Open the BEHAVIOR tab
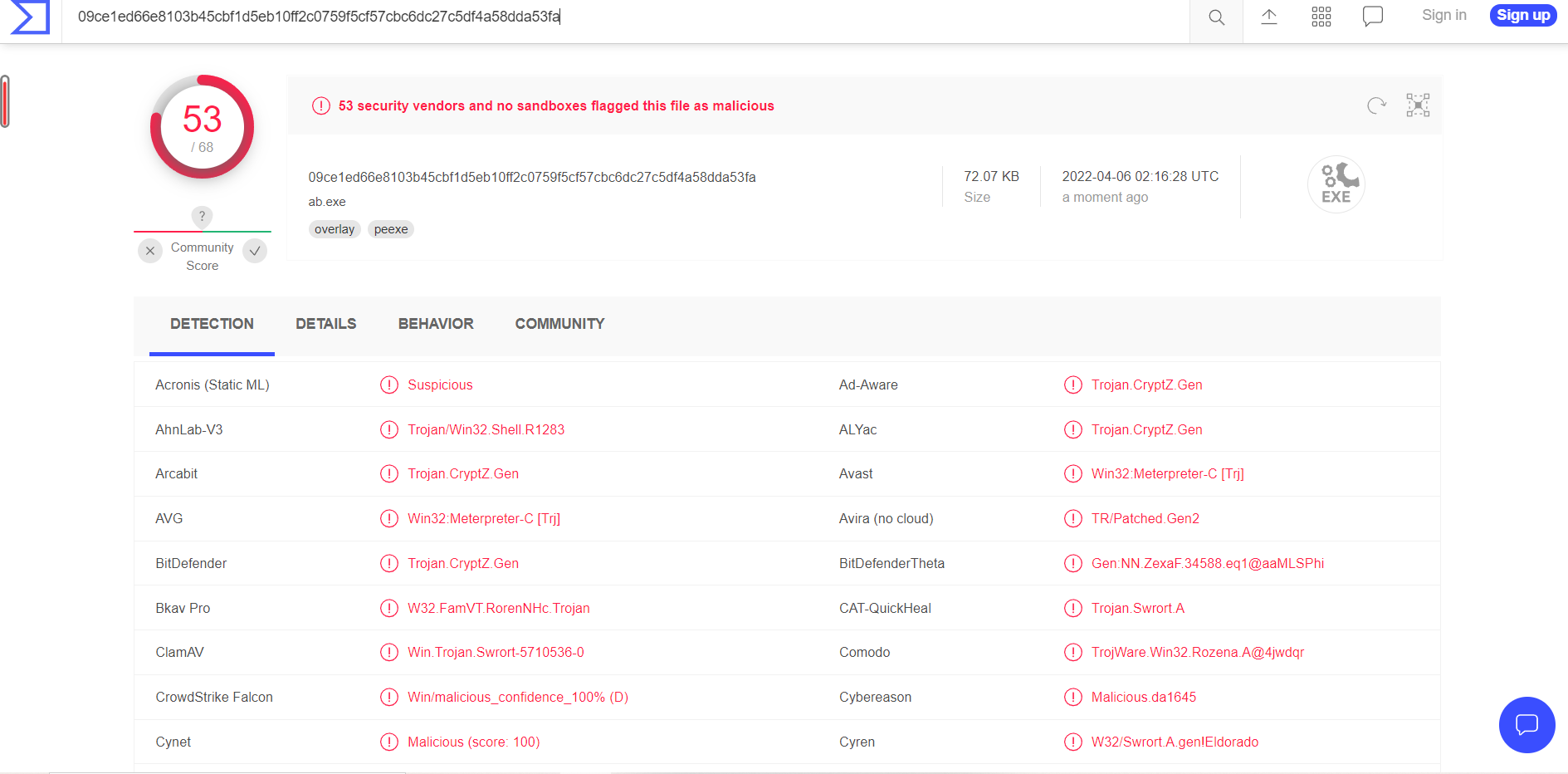 436,324
